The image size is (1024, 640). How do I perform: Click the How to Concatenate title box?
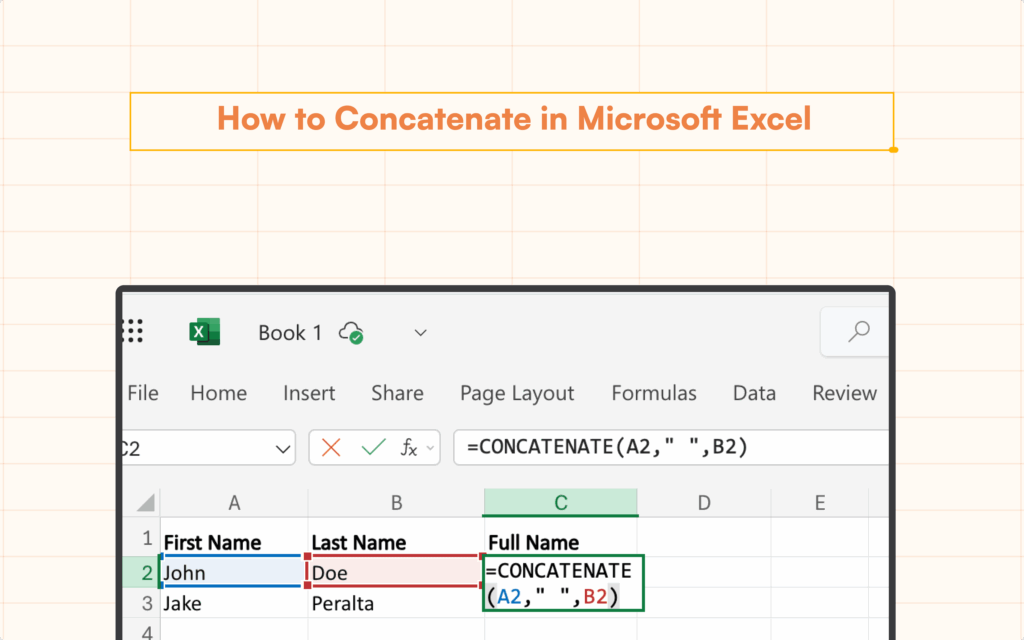pos(512,121)
